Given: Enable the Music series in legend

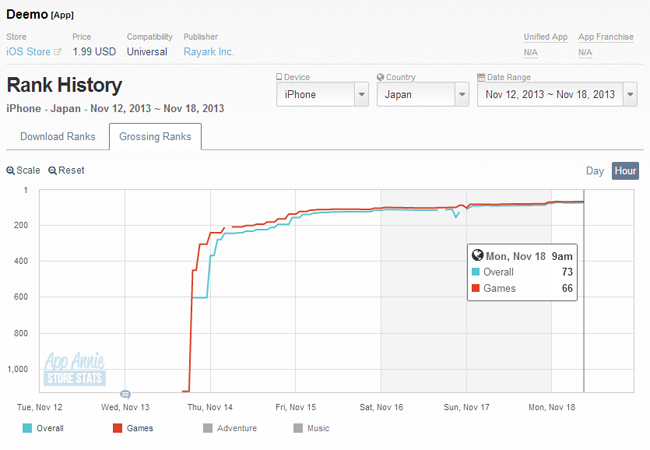Looking at the screenshot, I should pyautogui.click(x=311, y=428).
